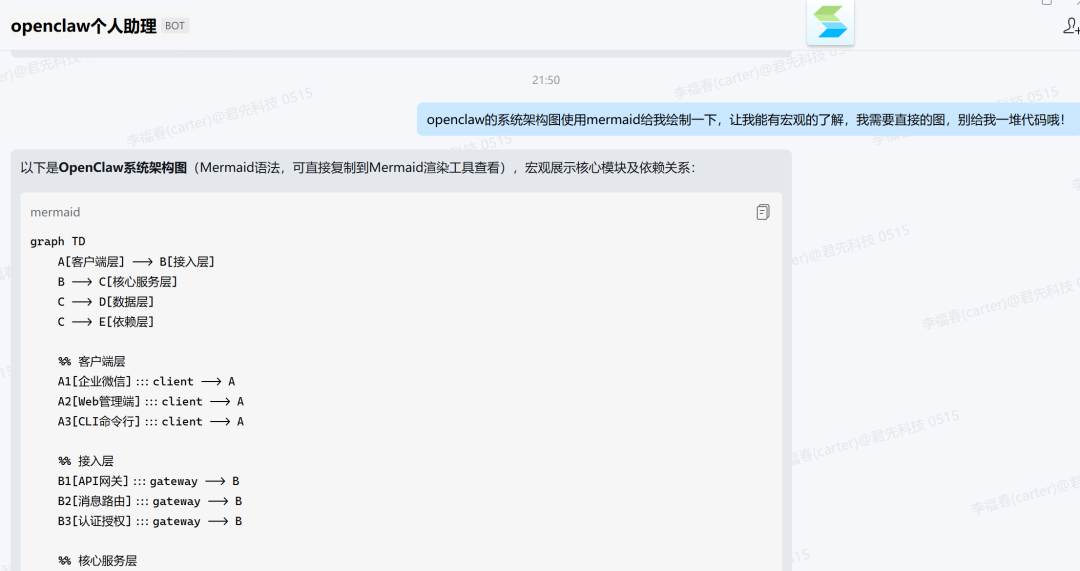
Task: Select the 21:50 timestamp
Action: [546, 80]
